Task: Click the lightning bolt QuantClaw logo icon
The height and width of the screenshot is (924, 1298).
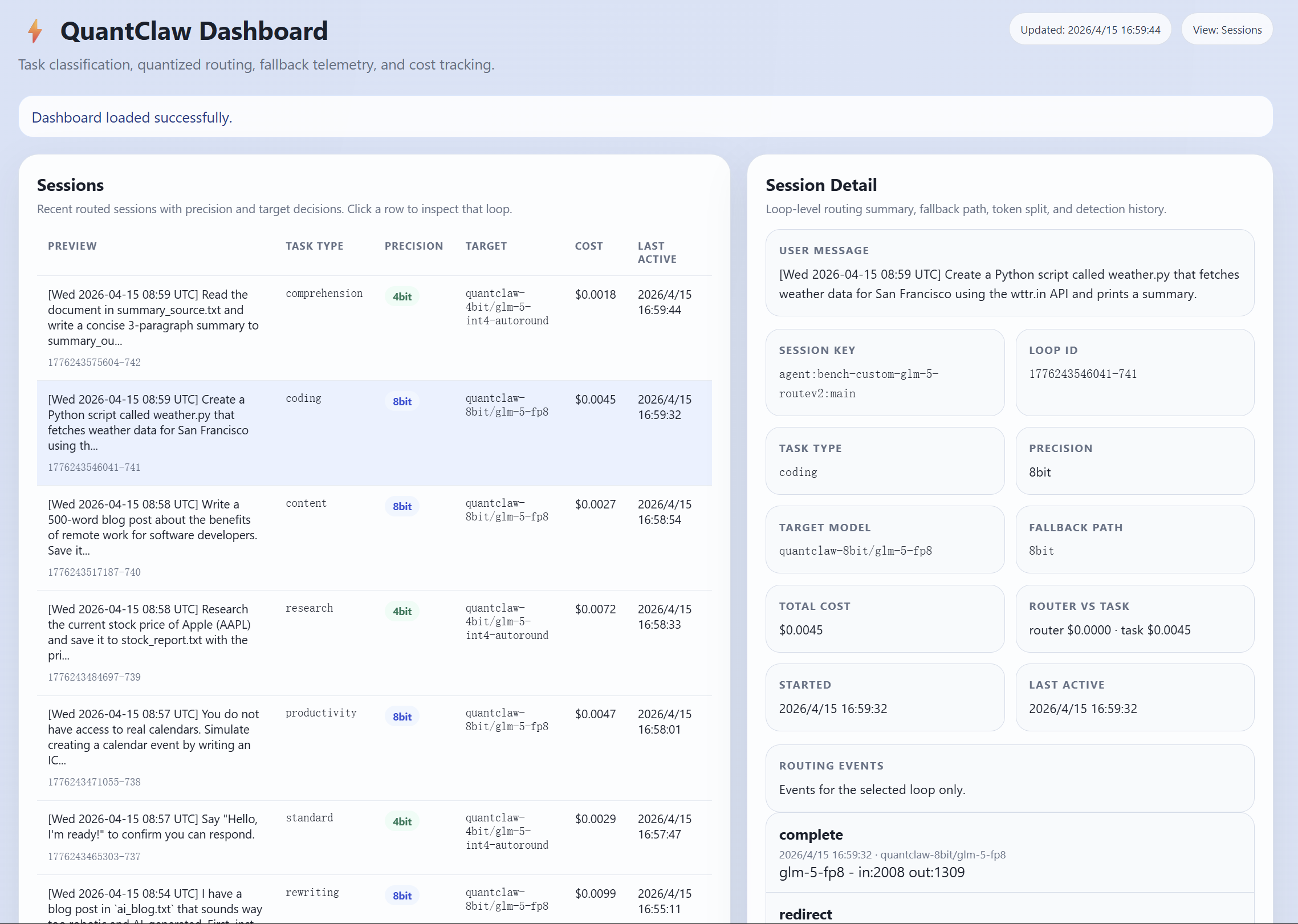Action: [34, 30]
